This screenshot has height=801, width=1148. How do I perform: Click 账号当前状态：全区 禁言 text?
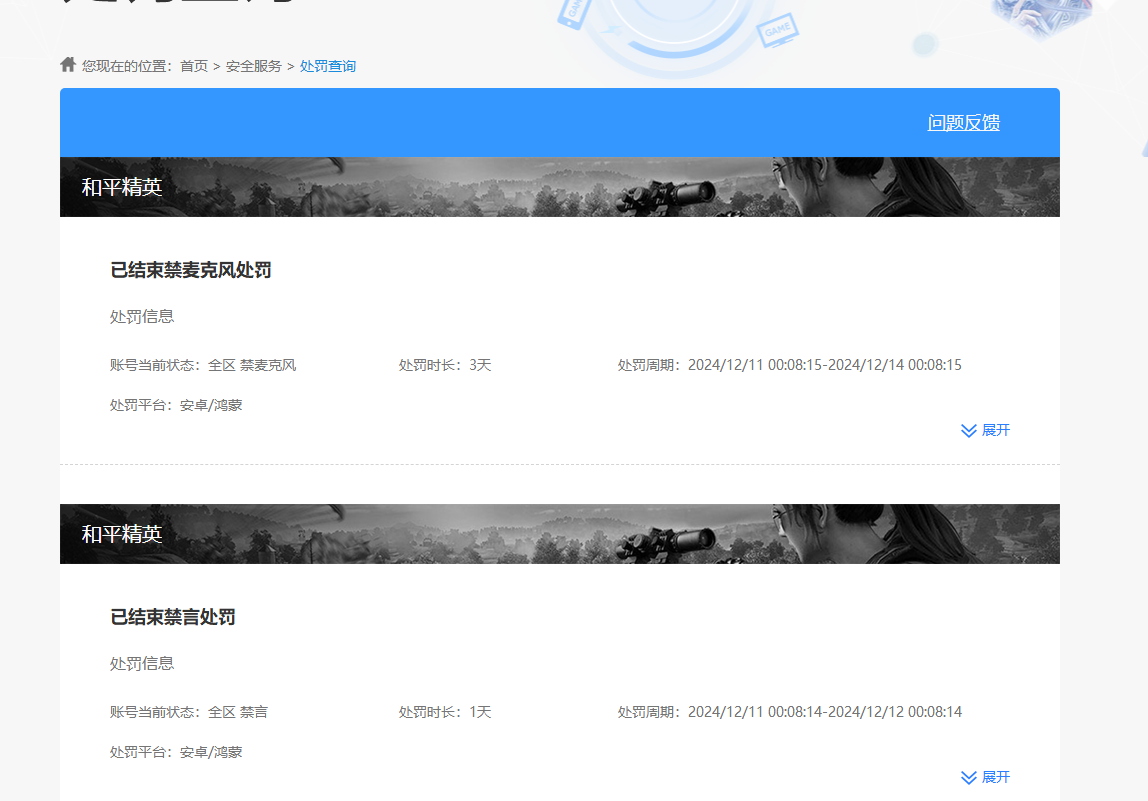(189, 712)
